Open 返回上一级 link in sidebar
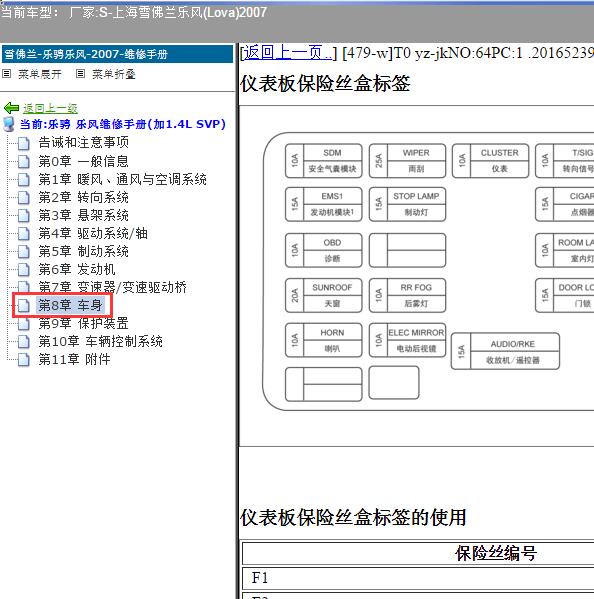The height and width of the screenshot is (599, 594). (50, 108)
